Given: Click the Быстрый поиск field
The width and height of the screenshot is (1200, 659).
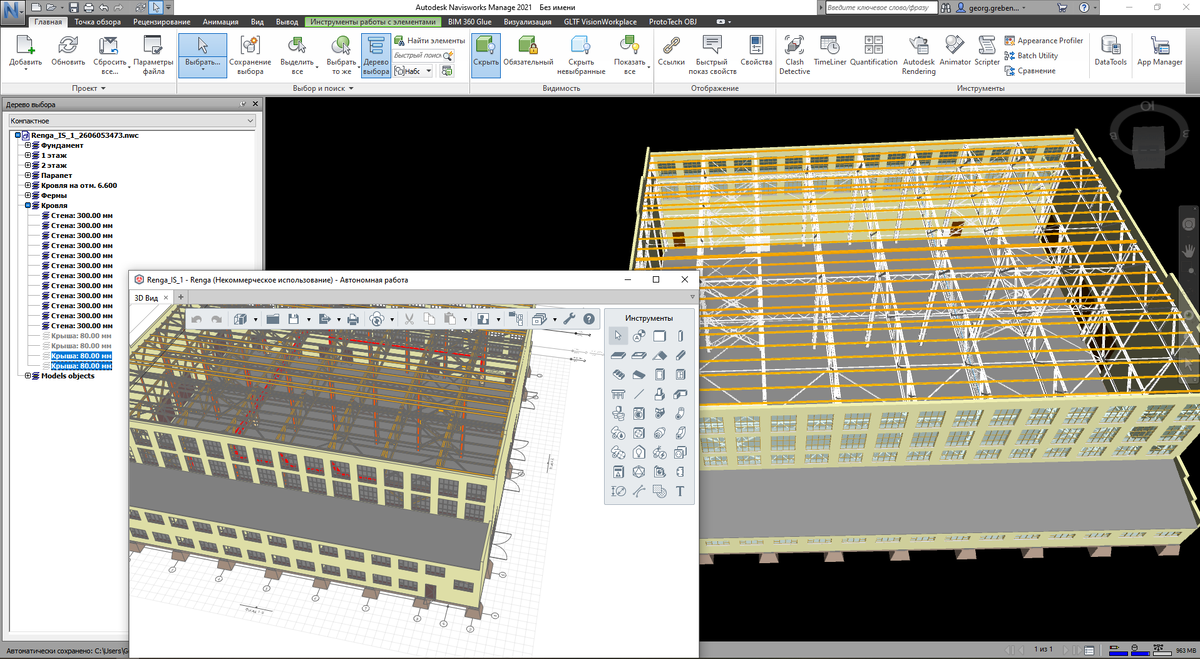Looking at the screenshot, I should (424, 56).
